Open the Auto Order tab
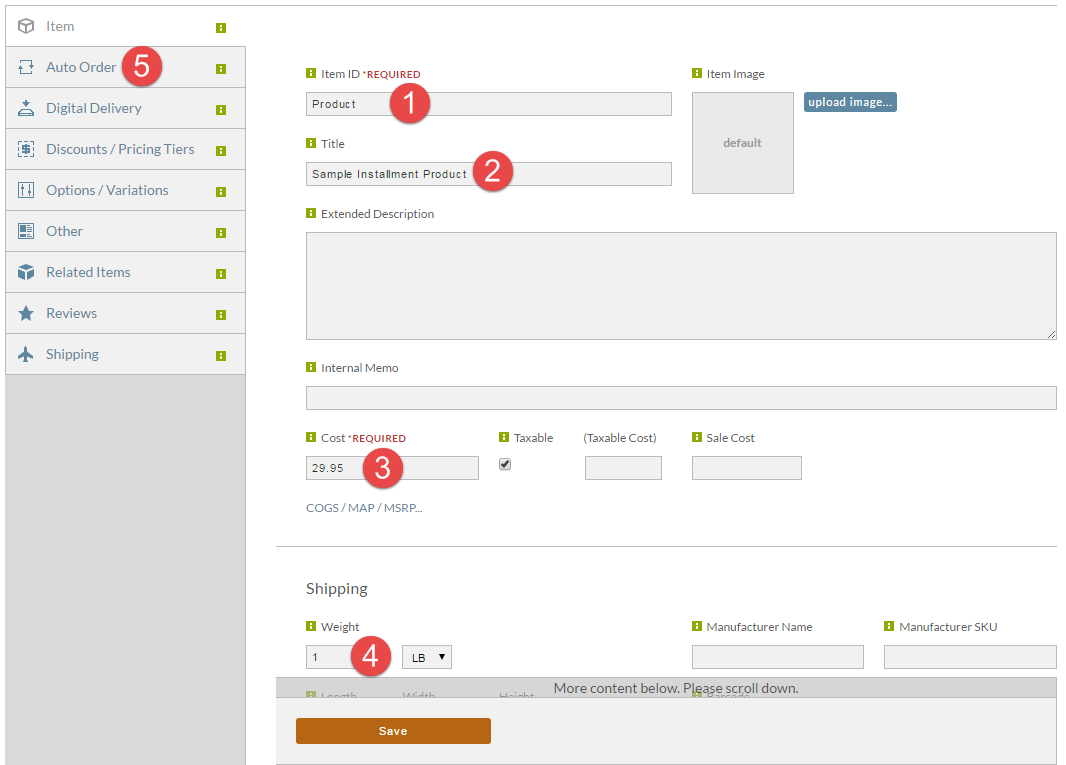Screen dimensions: 1066x765 click(x=125, y=67)
